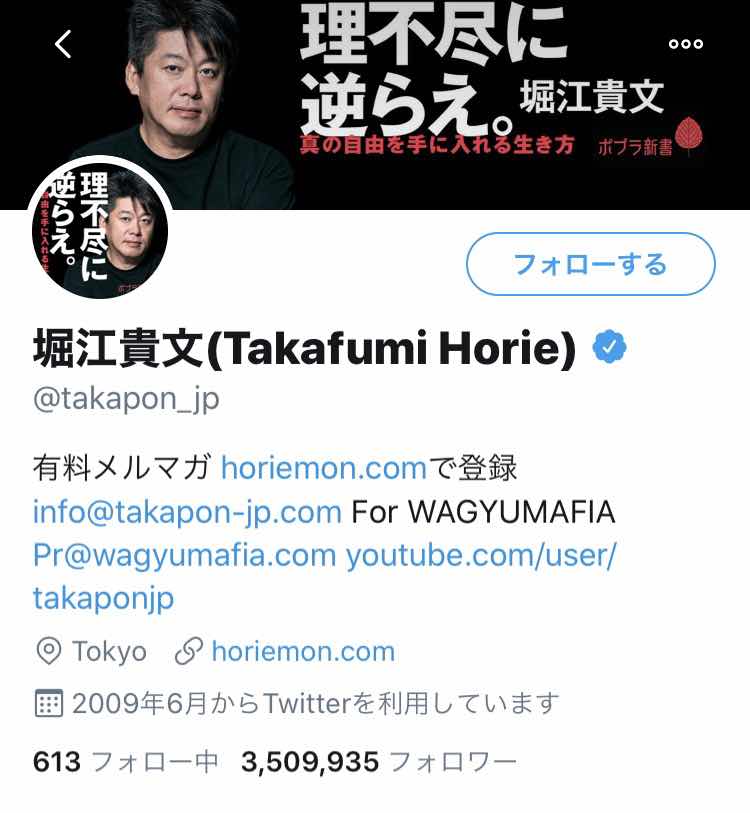View the 3,509,935 フォロワー followers list
The height and width of the screenshot is (813, 750).
pyautogui.click(x=379, y=762)
